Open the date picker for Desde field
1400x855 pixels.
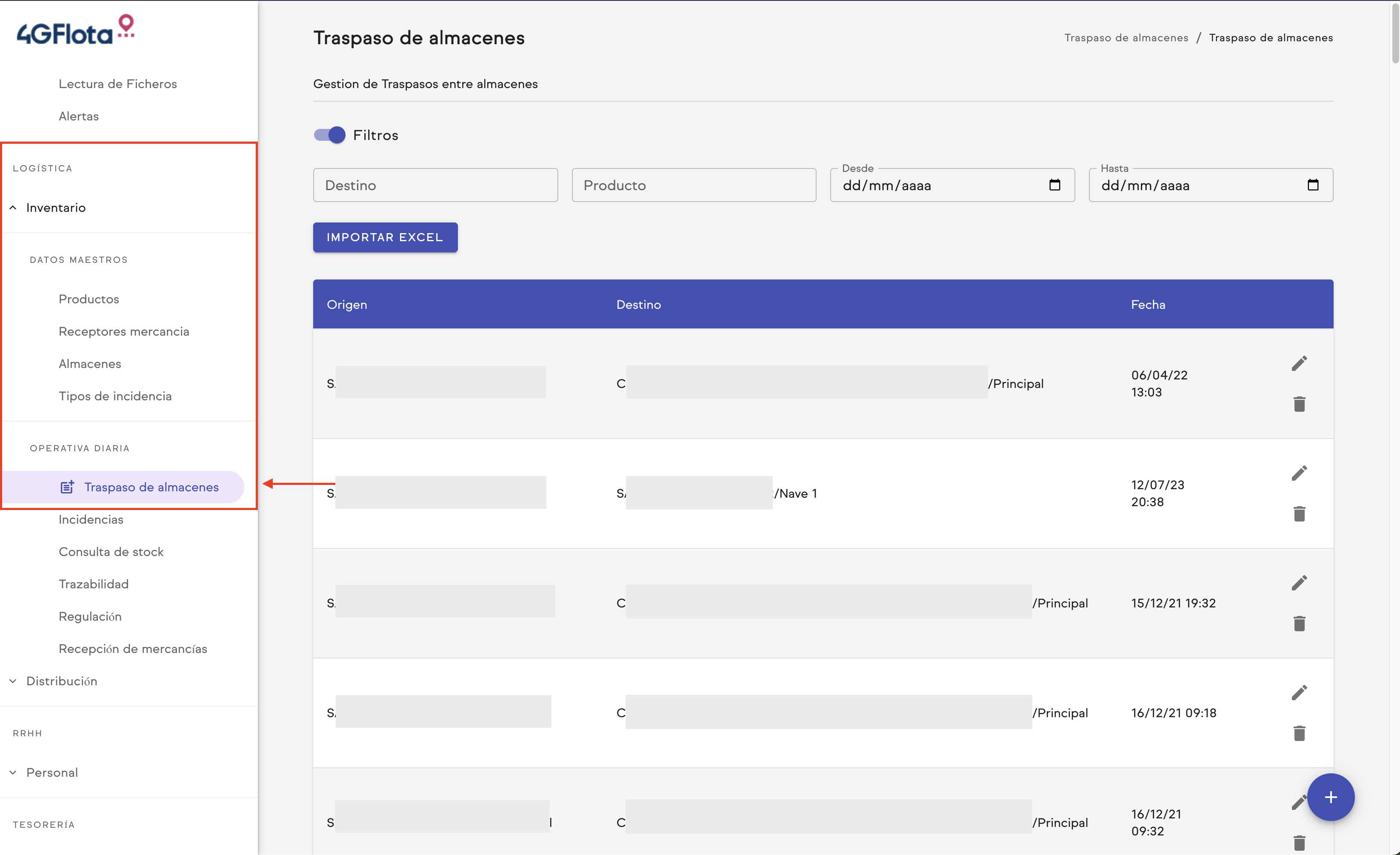coord(1055,185)
